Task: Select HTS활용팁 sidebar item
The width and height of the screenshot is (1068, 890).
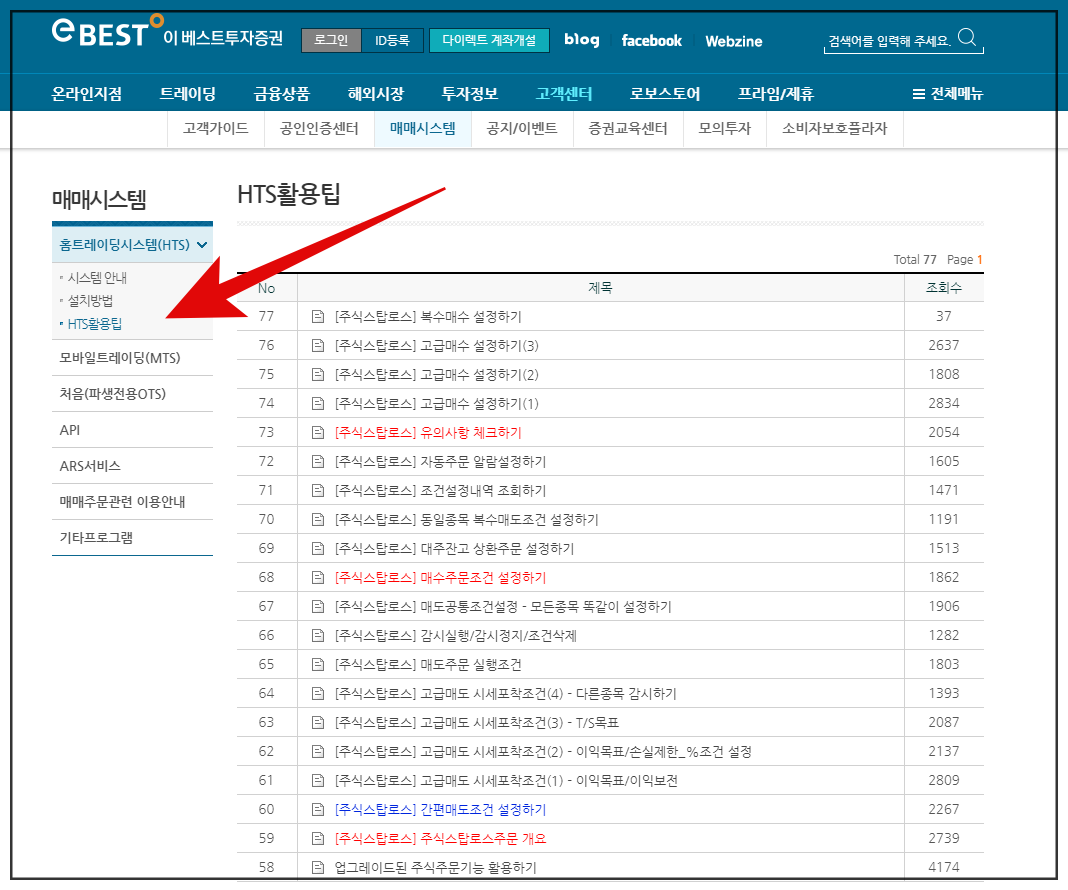Action: [95, 324]
